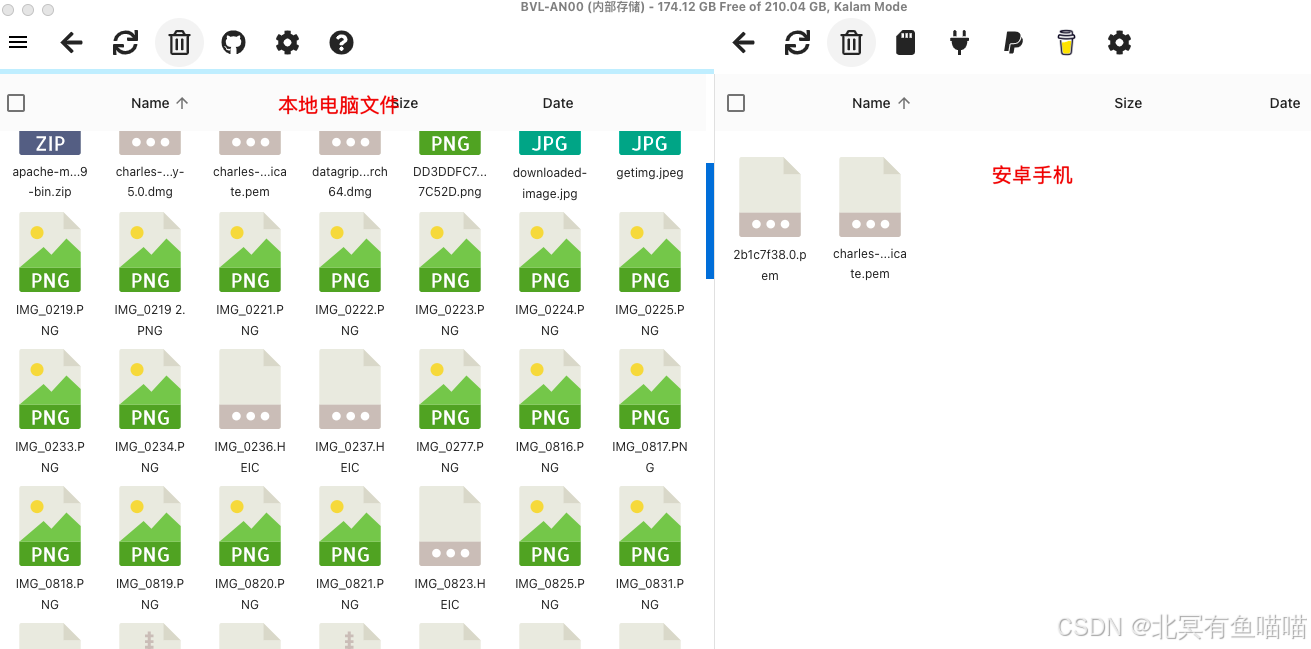1311x649 pixels.
Task: Sort phone files by Date
Action: click(1285, 103)
